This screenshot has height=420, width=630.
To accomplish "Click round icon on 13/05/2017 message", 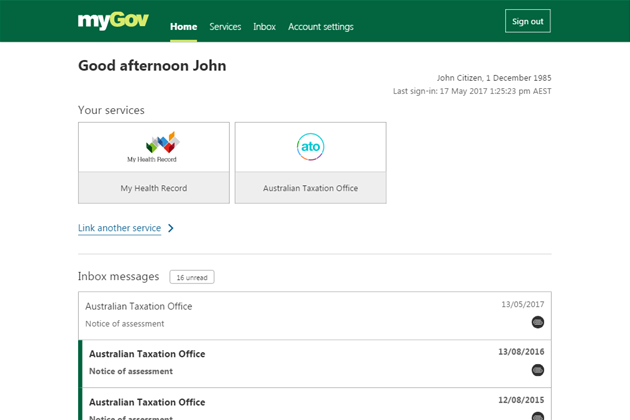I will coord(538,322).
